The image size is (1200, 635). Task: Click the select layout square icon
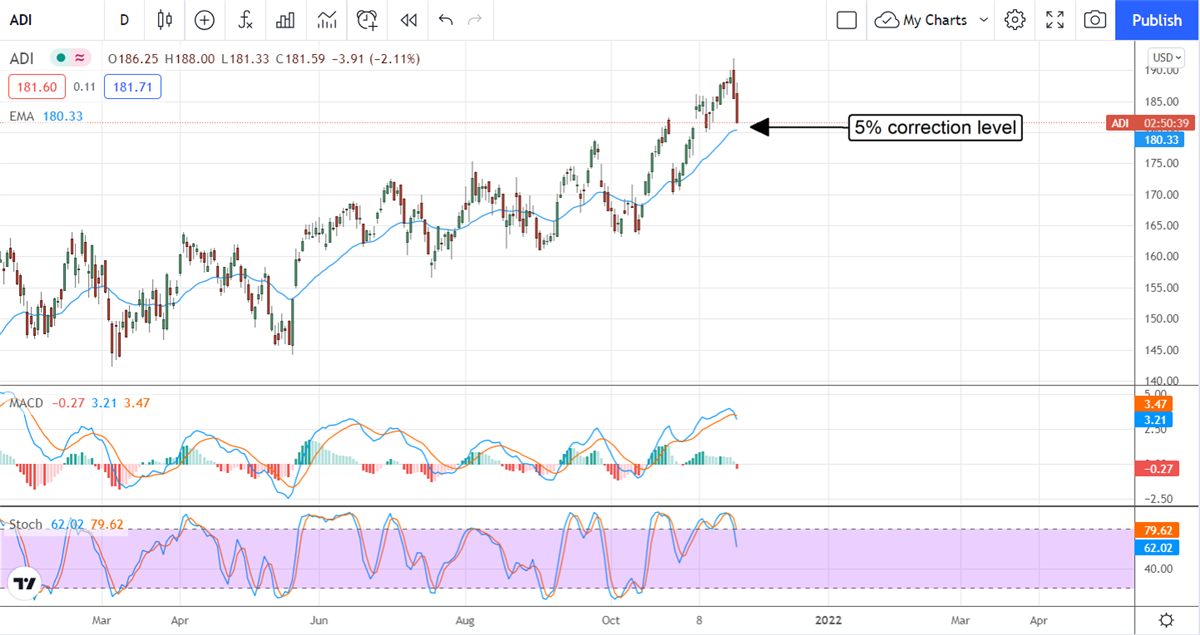(x=847, y=19)
